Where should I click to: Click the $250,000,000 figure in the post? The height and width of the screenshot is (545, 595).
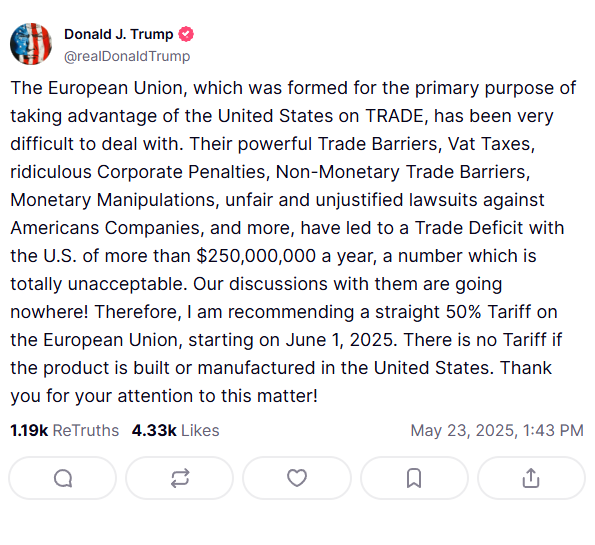pyautogui.click(x=256, y=256)
